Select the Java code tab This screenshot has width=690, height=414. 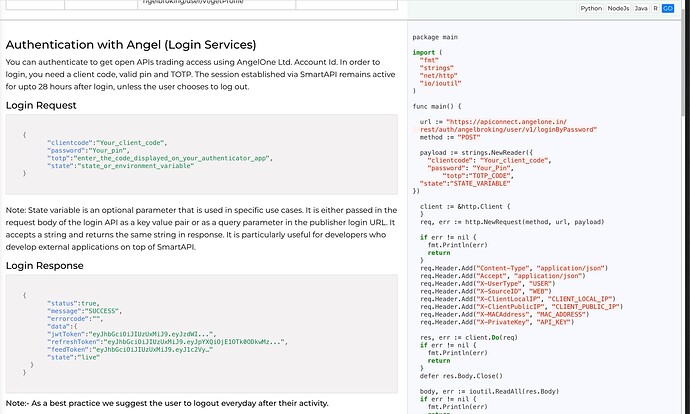(x=641, y=8)
